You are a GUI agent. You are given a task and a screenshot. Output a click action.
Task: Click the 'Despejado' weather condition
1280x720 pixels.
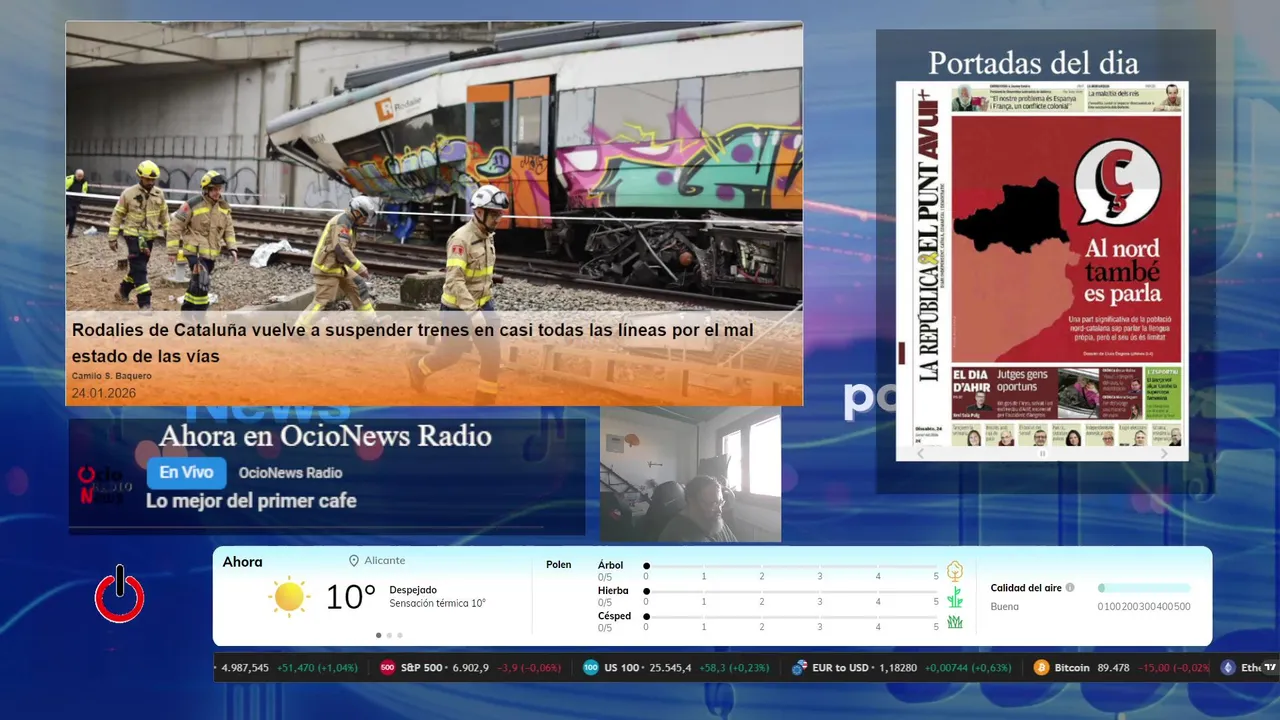click(413, 590)
